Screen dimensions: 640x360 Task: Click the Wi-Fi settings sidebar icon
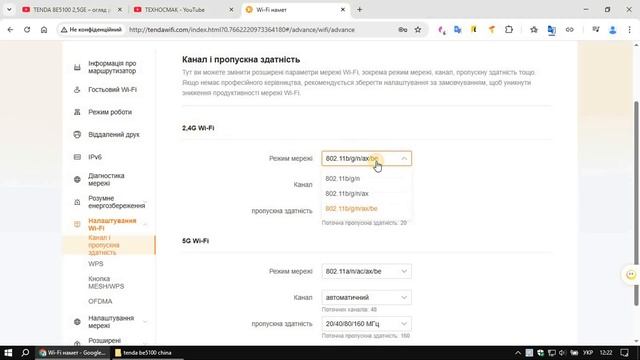click(x=77, y=224)
